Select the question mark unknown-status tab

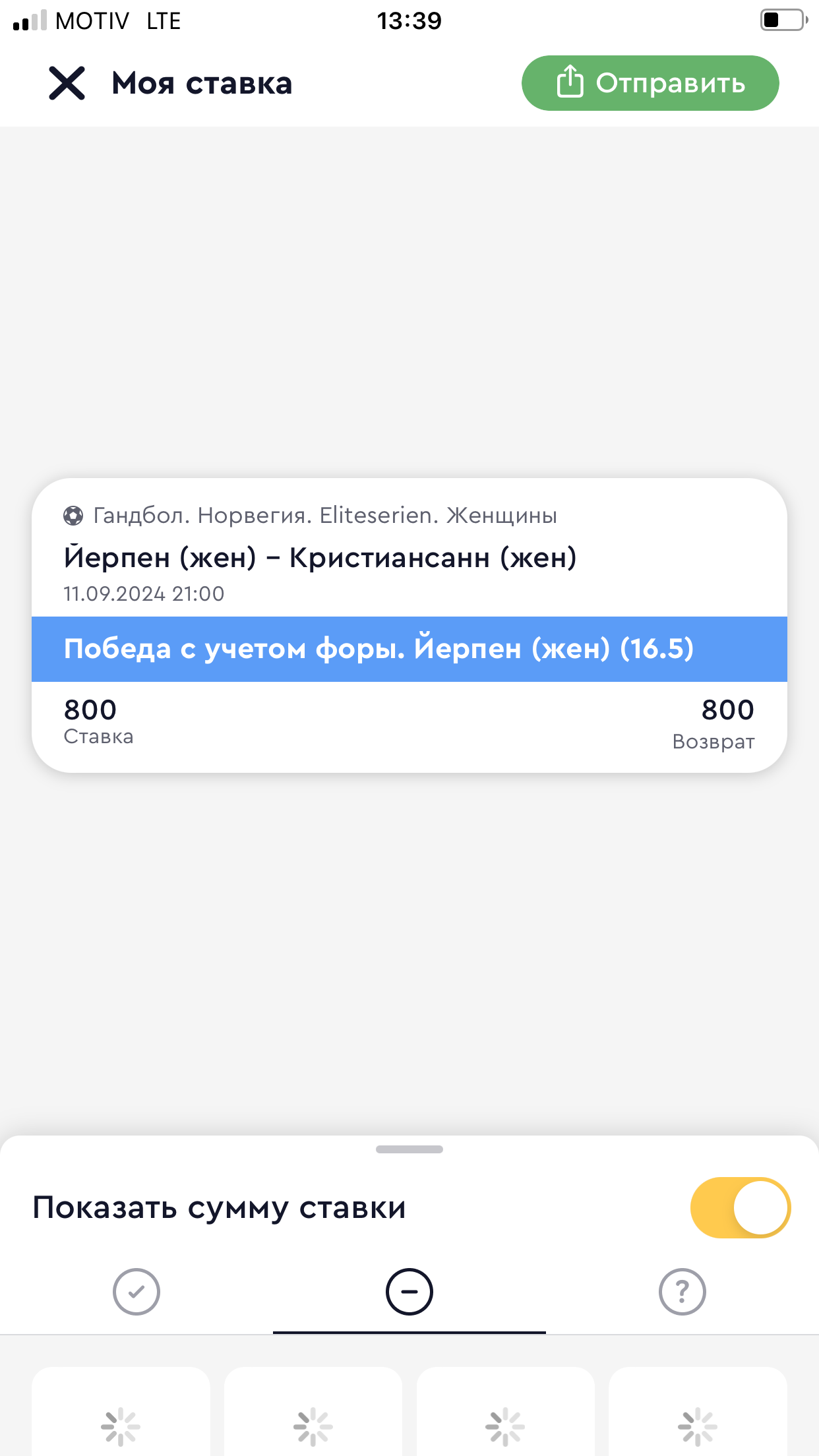tap(682, 1291)
